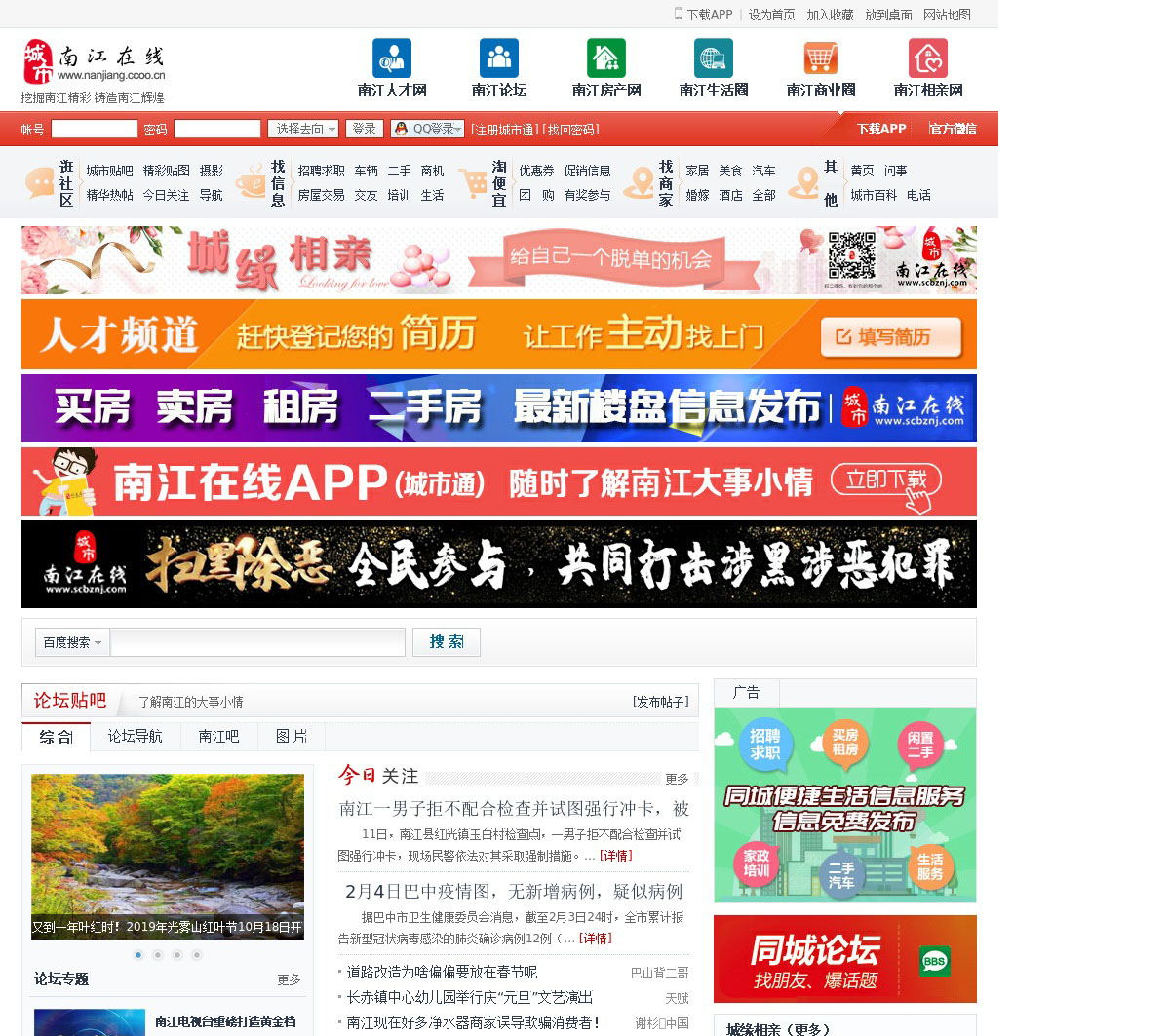1170x1036 pixels.
Task: Open the 百度搜索 search engine dropdown
Action: click(72, 642)
